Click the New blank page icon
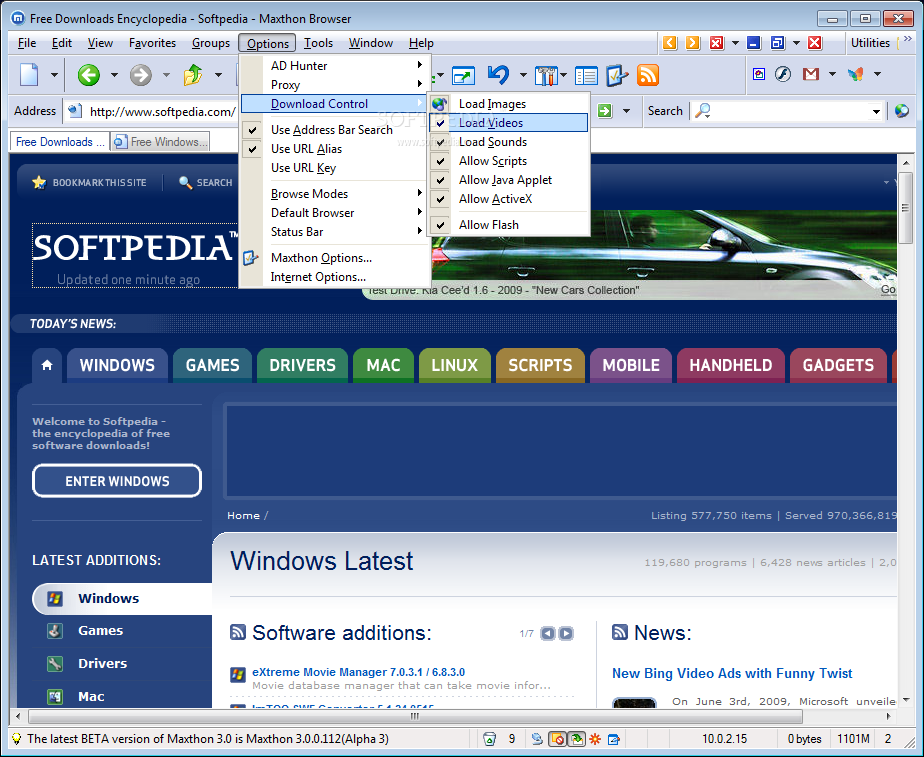 click(x=29, y=75)
